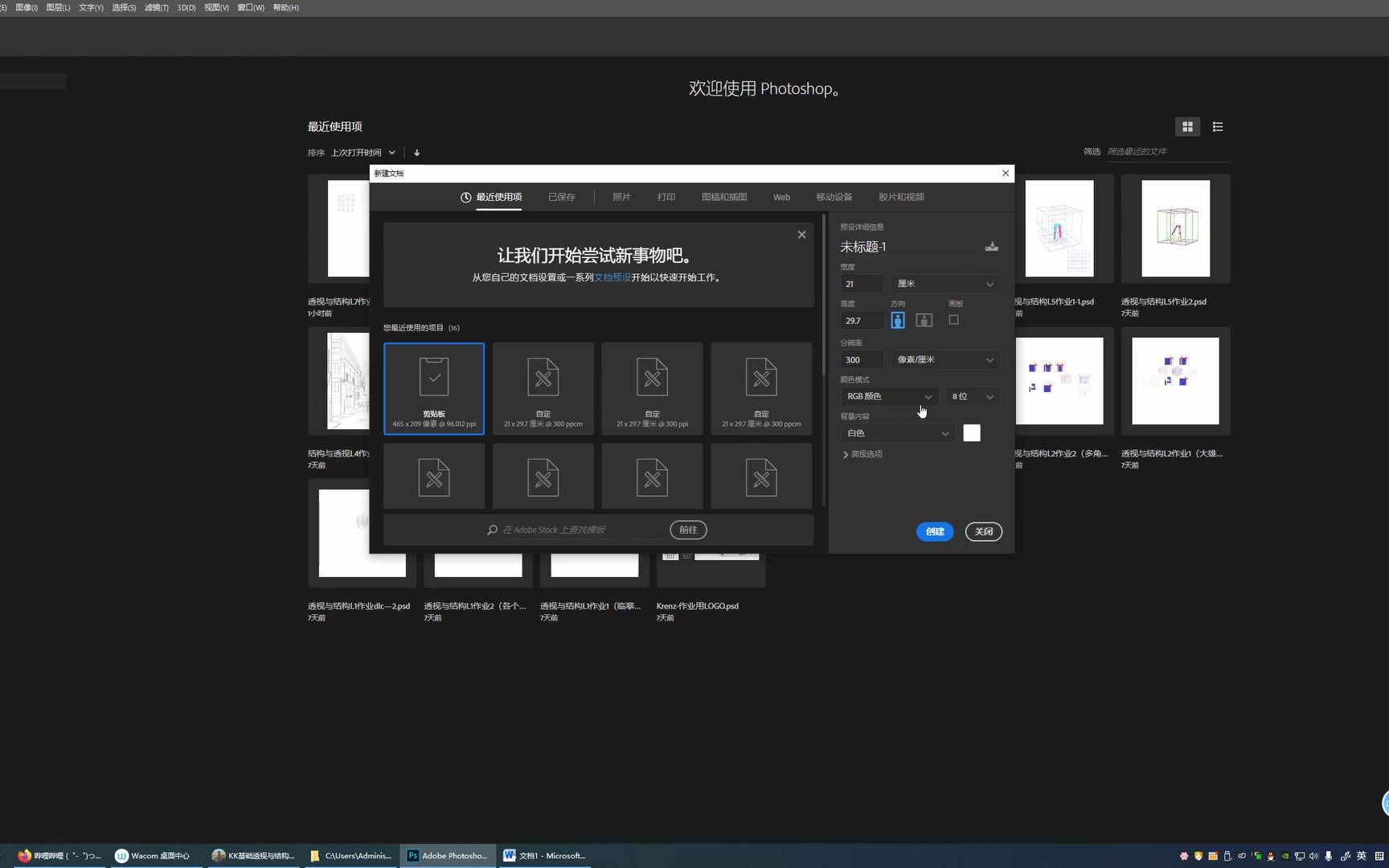Screen dimensions: 1389x868
Task: Click the Adobe Stock template search field
Action: pos(583,530)
